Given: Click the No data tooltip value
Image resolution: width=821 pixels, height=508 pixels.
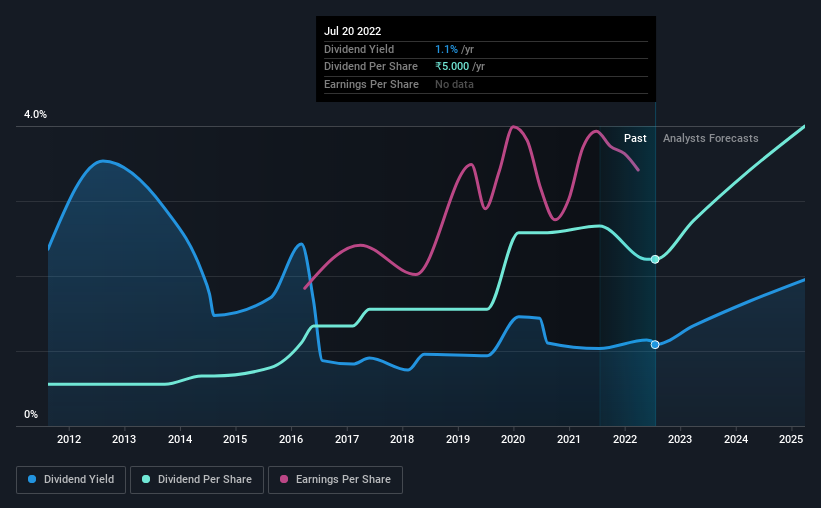Looking at the screenshot, I should [454, 84].
